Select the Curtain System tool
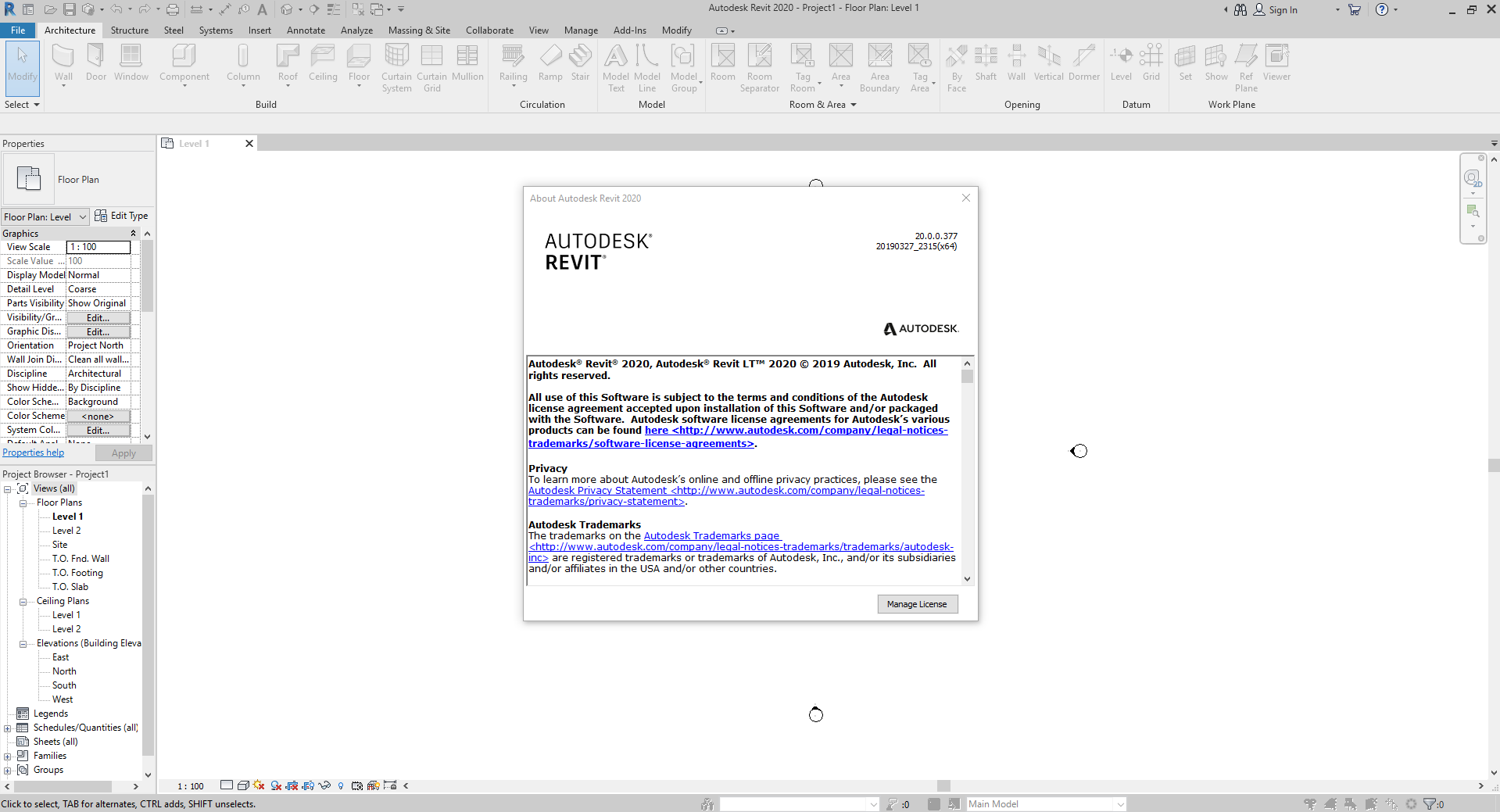 pyautogui.click(x=396, y=68)
